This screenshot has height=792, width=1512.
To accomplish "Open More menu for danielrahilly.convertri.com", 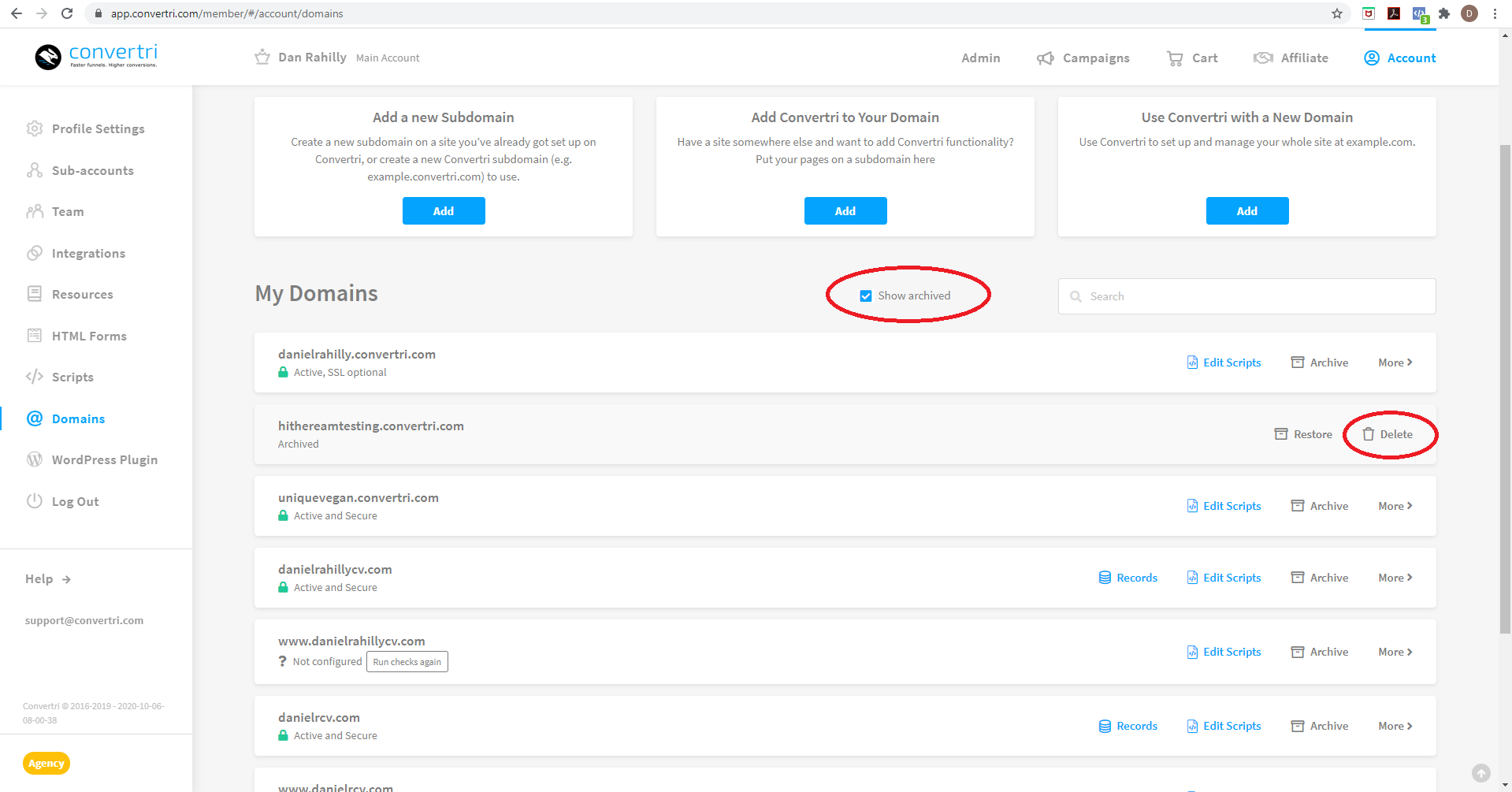I will point(1394,362).
